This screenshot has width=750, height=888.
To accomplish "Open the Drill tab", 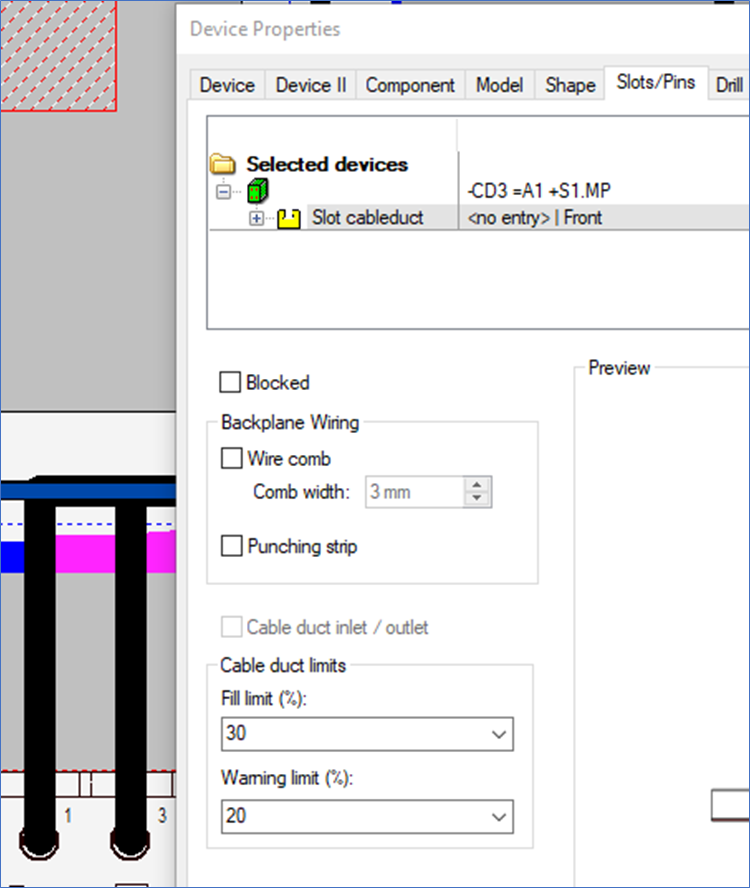I will click(729, 85).
